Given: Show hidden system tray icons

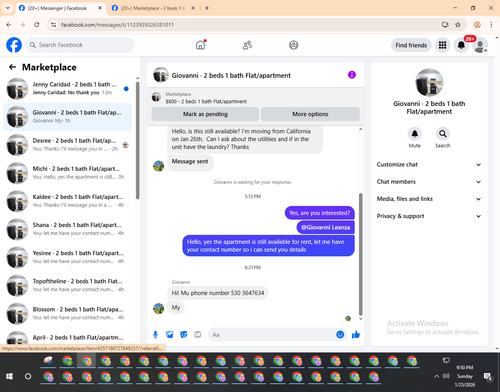Looking at the screenshot, I should tap(436, 376).
